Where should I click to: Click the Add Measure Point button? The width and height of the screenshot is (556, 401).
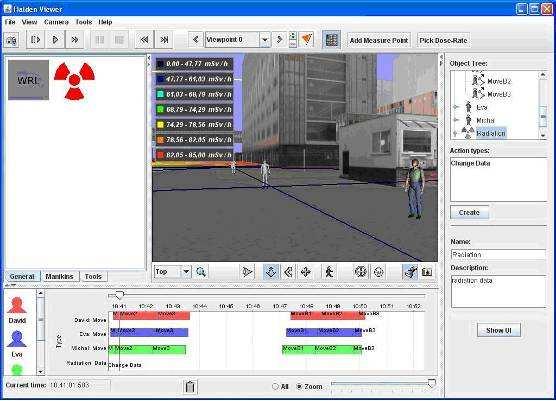tap(378, 40)
